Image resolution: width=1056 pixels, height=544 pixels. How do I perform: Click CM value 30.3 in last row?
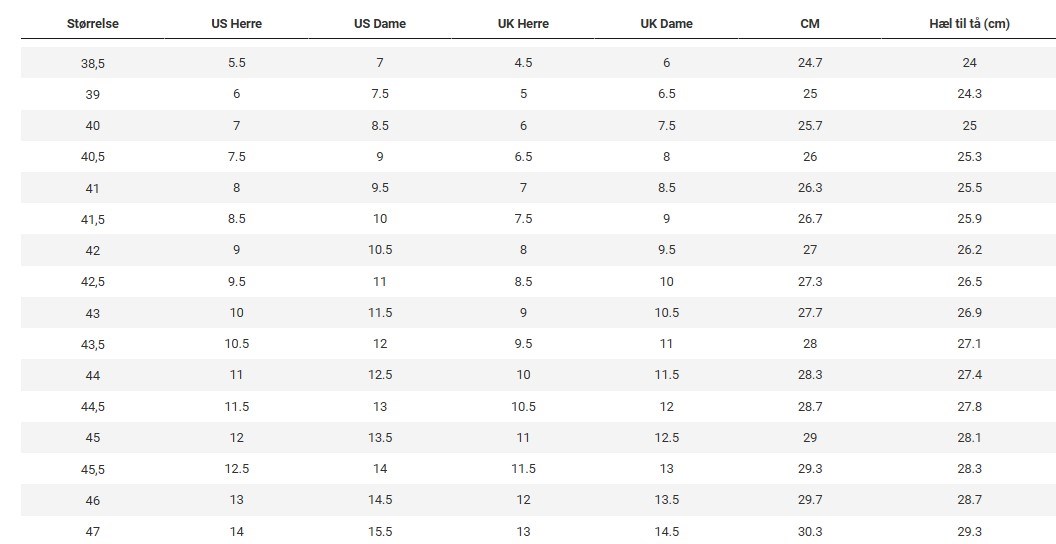point(810,531)
